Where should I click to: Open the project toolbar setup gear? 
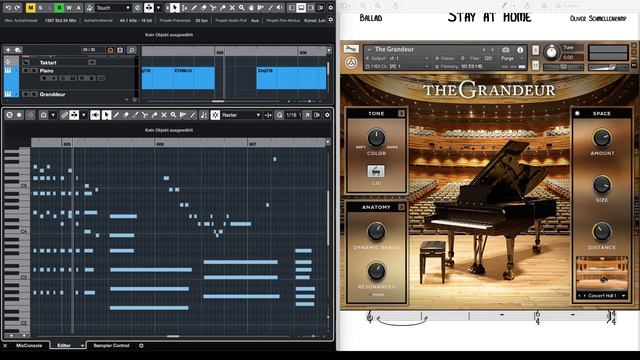click(x=331, y=8)
